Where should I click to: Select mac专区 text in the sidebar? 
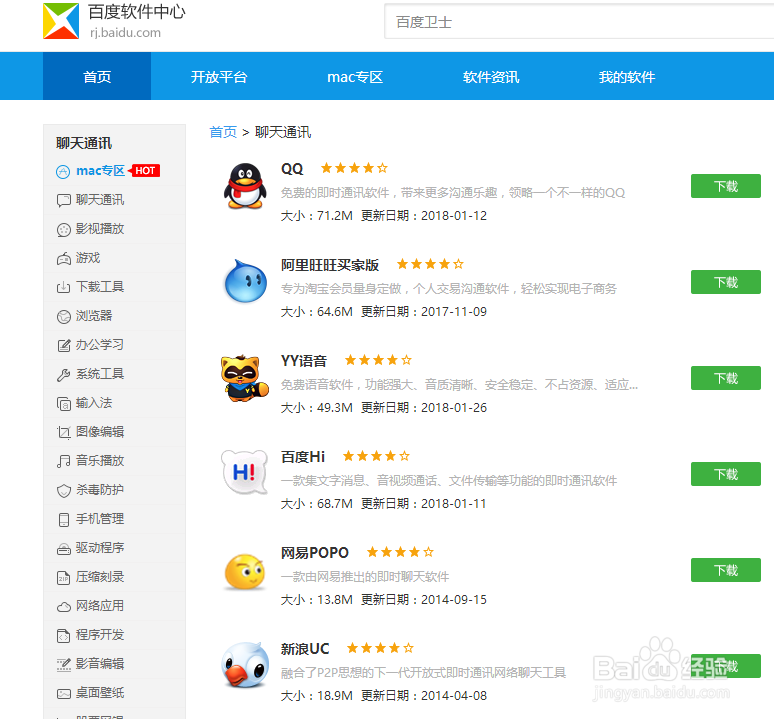tap(100, 171)
